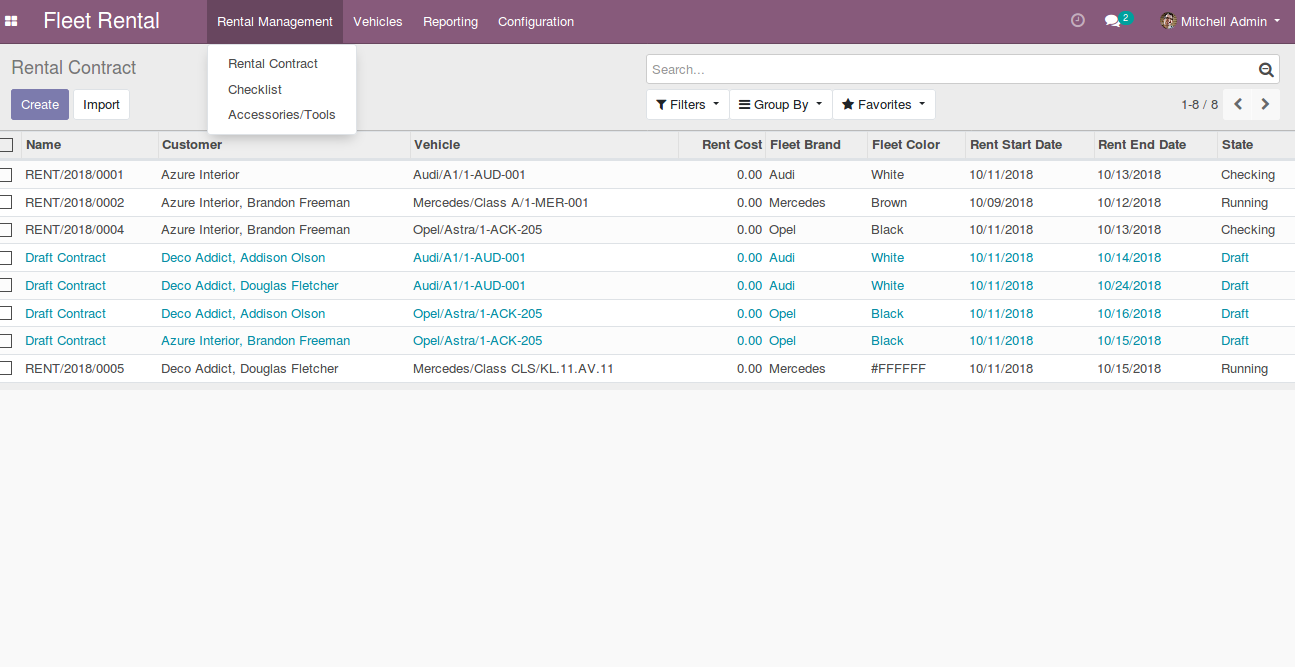Select Accessories/Tools menu entry
The image size is (1295, 667).
click(x=282, y=115)
